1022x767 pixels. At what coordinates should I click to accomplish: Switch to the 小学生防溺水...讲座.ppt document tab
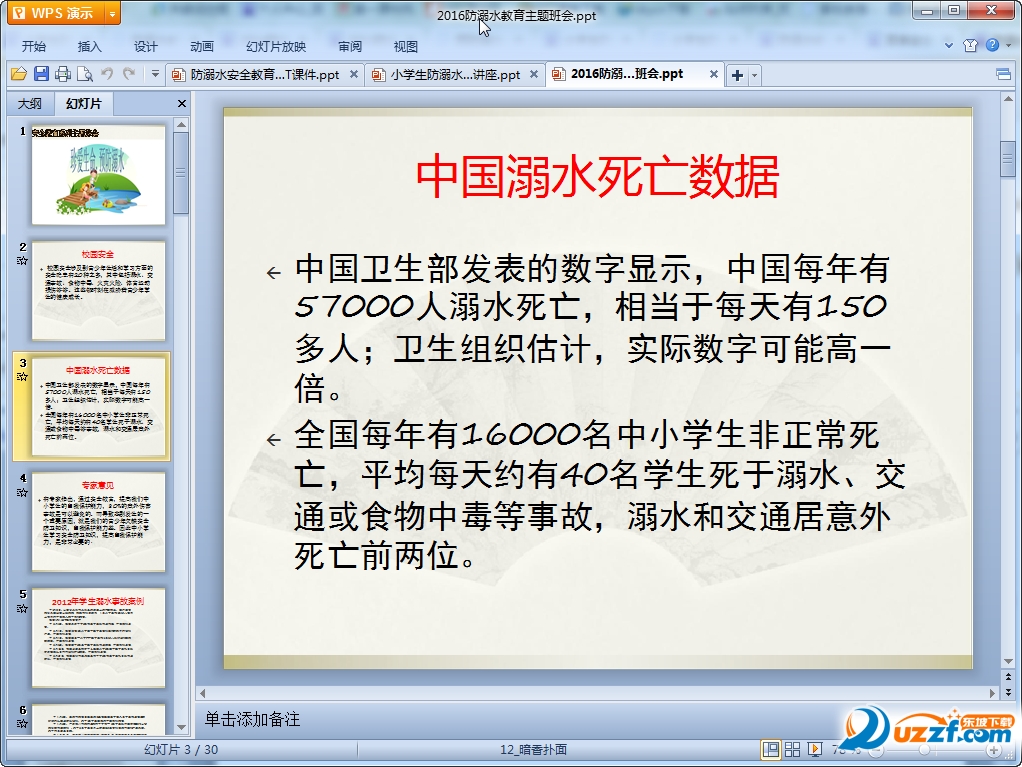(455, 75)
